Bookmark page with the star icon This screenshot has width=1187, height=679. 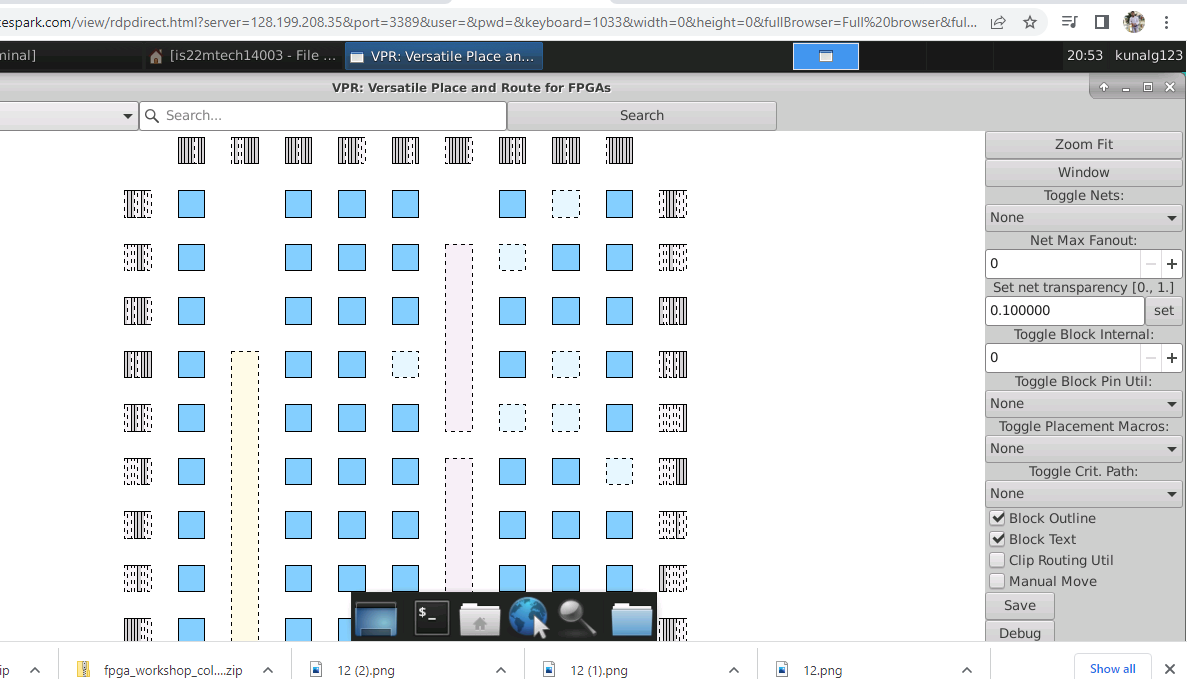coord(1030,22)
